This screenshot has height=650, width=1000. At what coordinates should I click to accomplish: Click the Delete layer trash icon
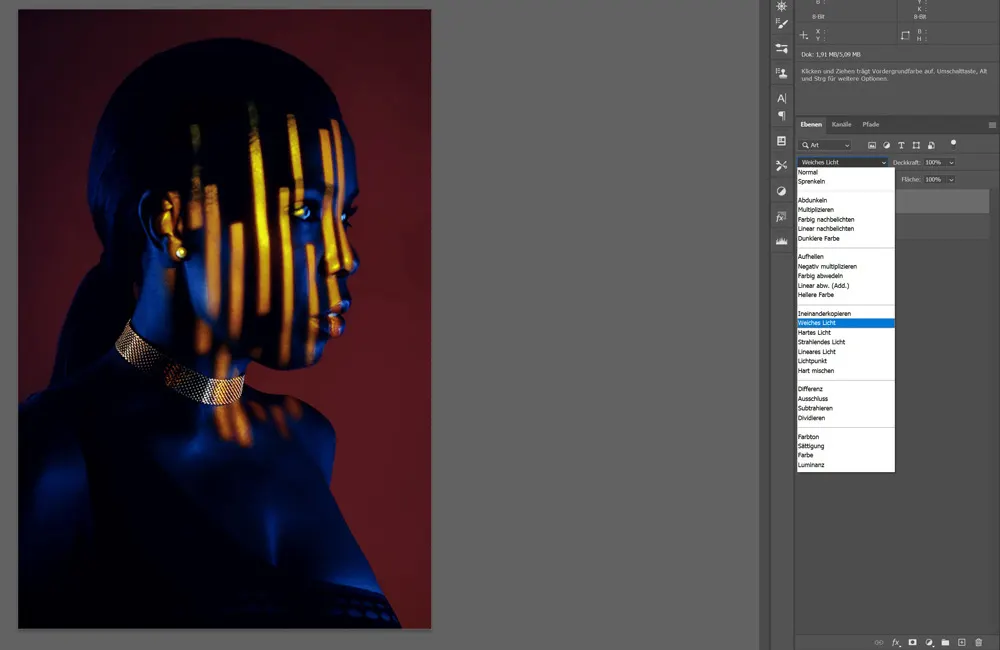pyautogui.click(x=978, y=642)
